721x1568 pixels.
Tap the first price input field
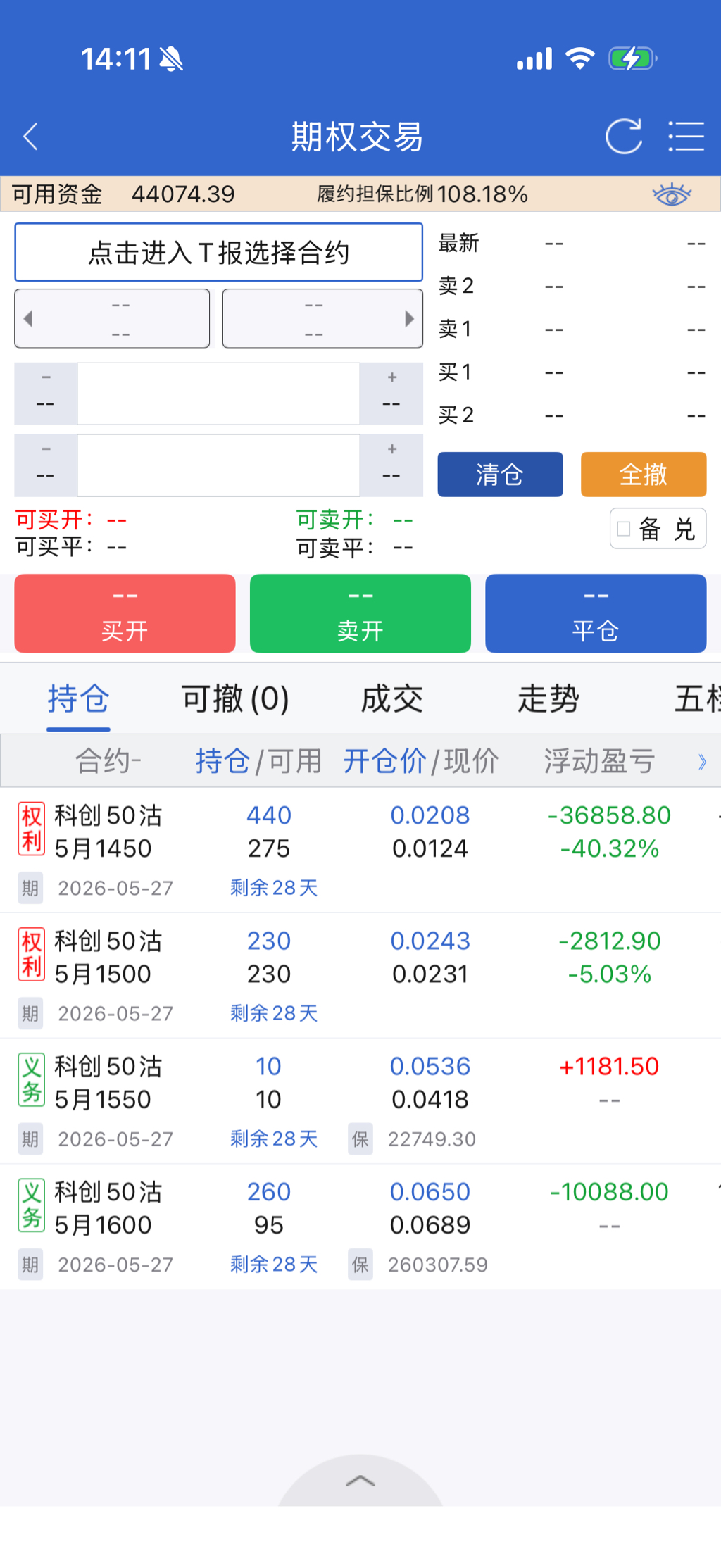(x=218, y=394)
